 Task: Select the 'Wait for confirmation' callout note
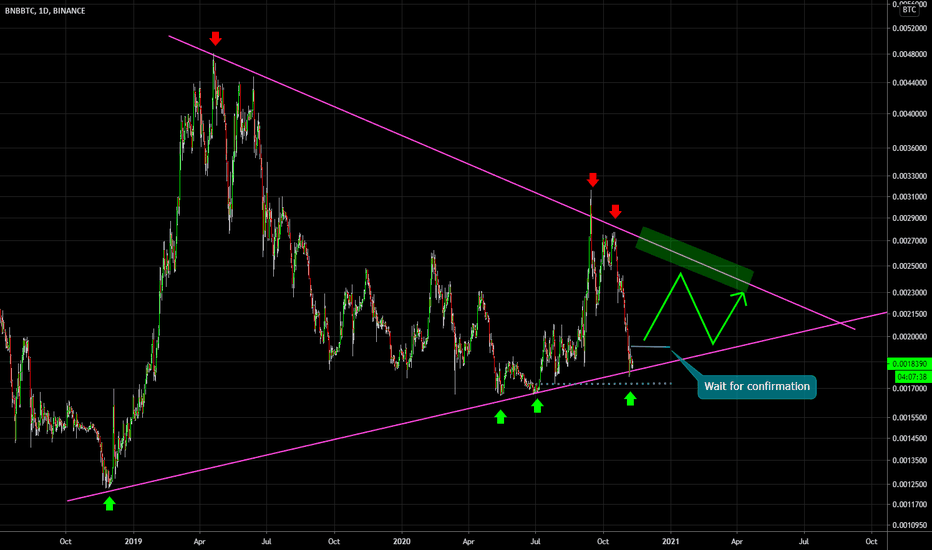tap(757, 386)
